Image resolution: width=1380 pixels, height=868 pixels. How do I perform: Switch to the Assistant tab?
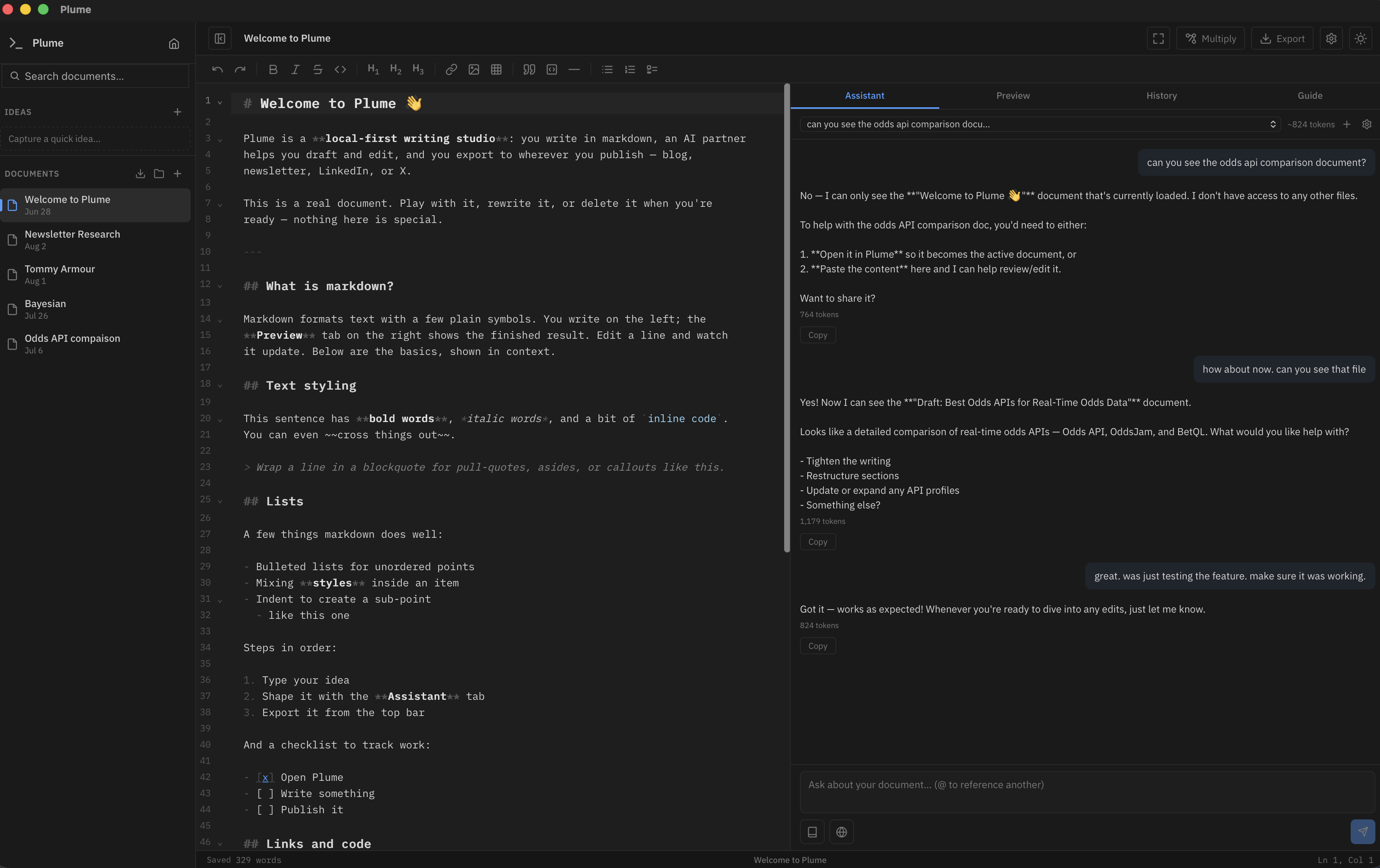click(864, 96)
